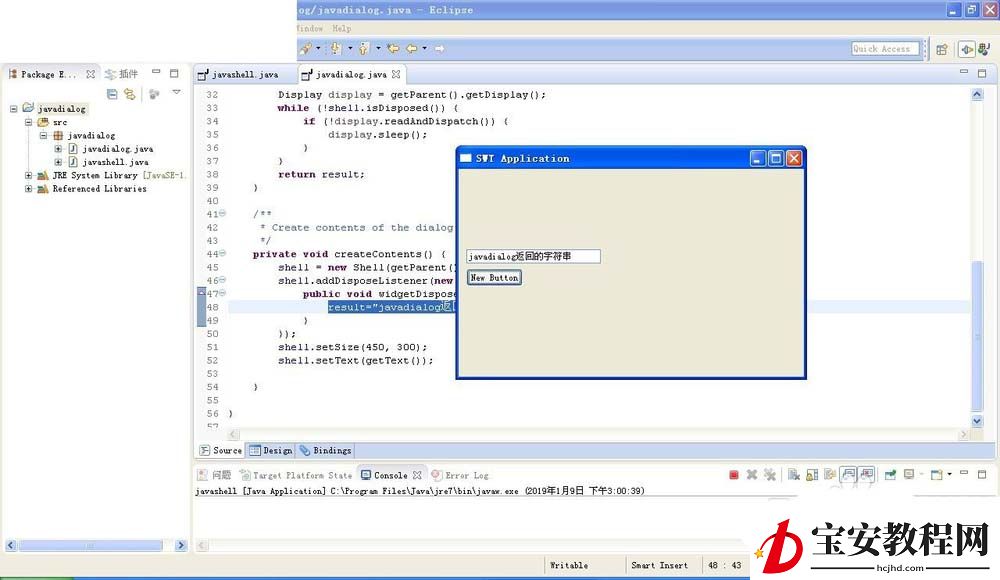
Task: Click the Open Perspective icon
Action: pyautogui.click(x=942, y=49)
